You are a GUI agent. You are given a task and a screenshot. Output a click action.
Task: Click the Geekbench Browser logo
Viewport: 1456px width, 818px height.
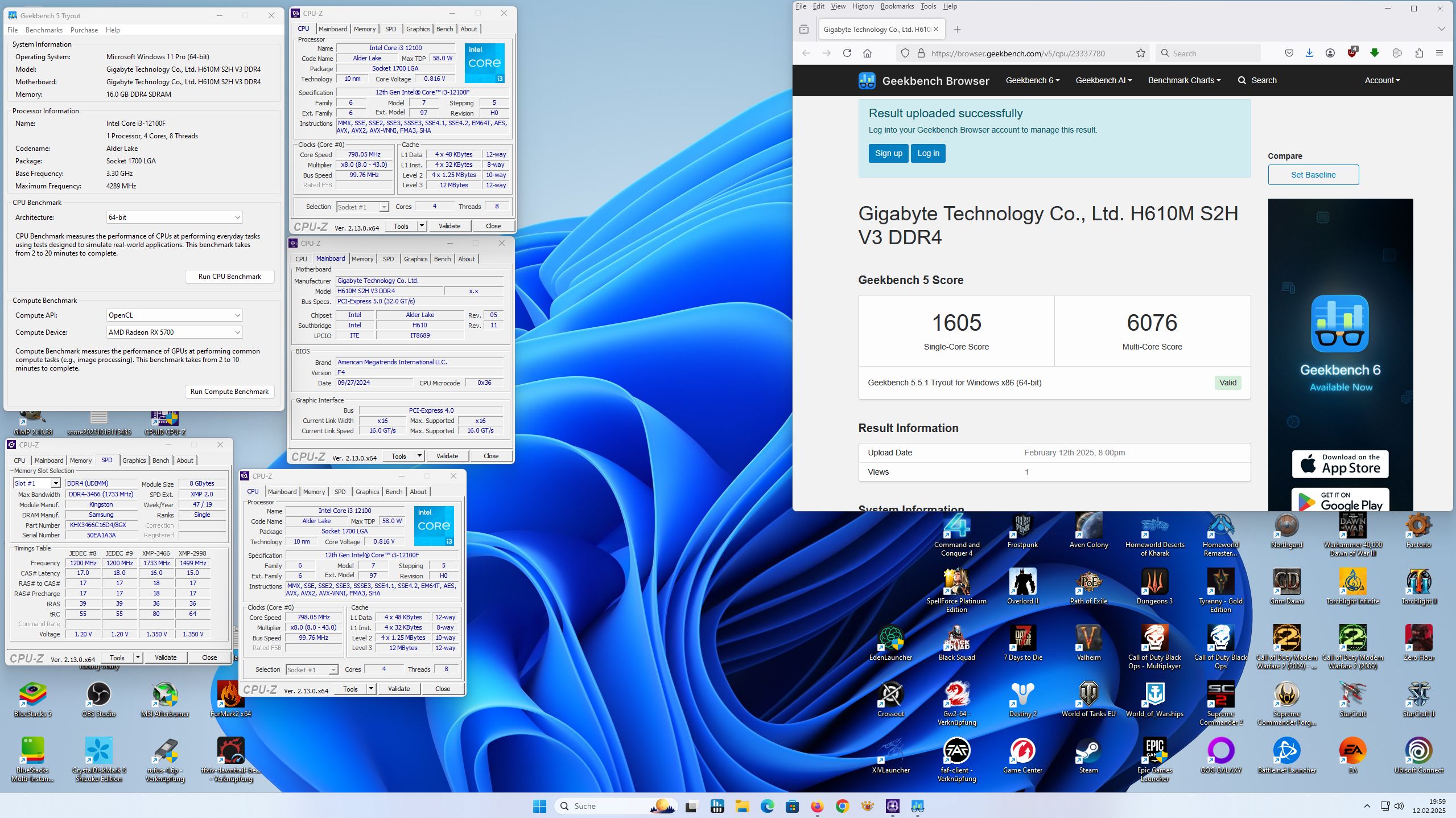pyautogui.click(x=924, y=80)
